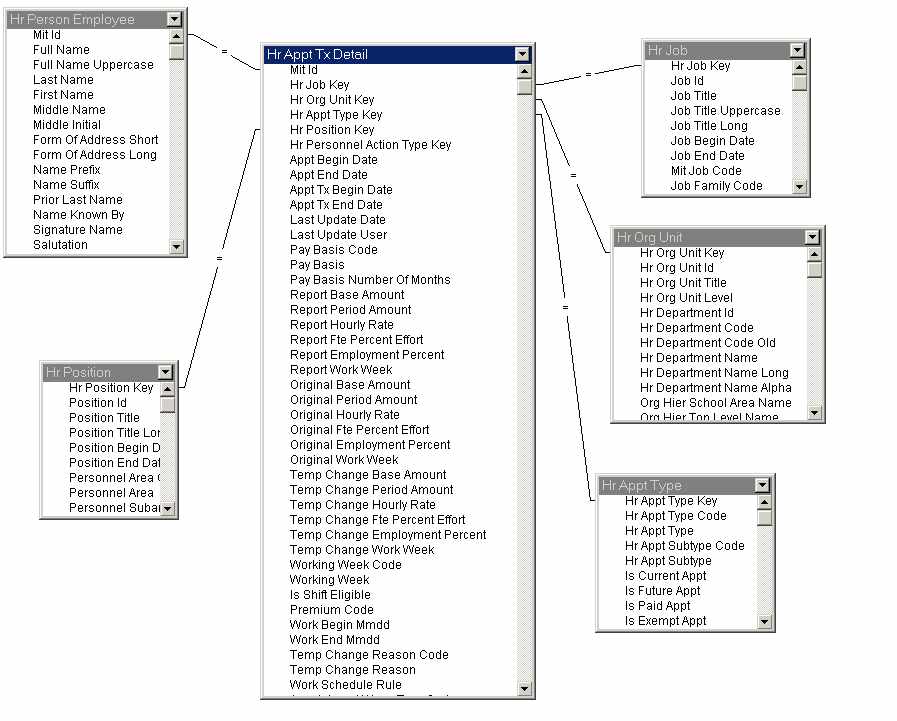Select Mit Job Code in Hr Job

click(x=706, y=171)
